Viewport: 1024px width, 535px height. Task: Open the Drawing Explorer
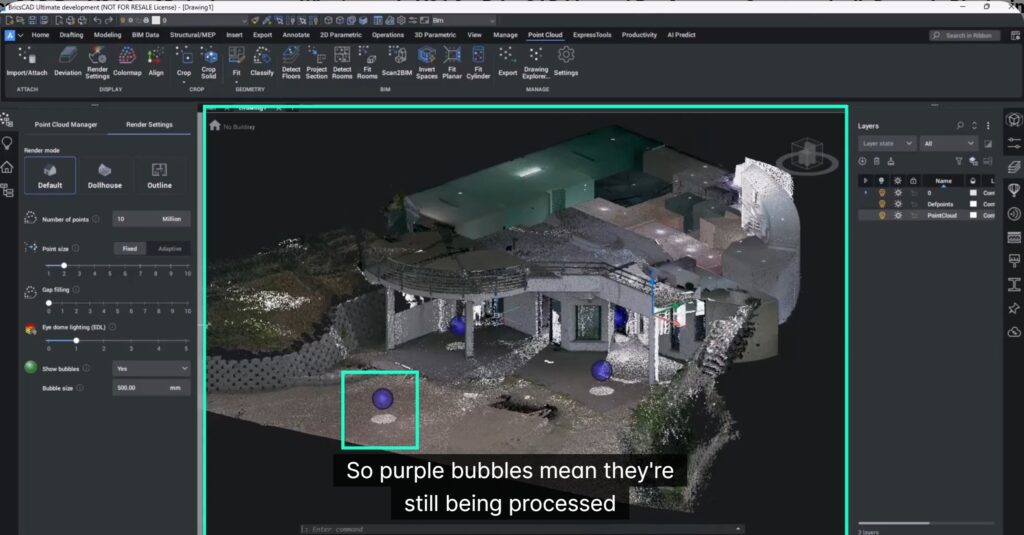pos(536,63)
